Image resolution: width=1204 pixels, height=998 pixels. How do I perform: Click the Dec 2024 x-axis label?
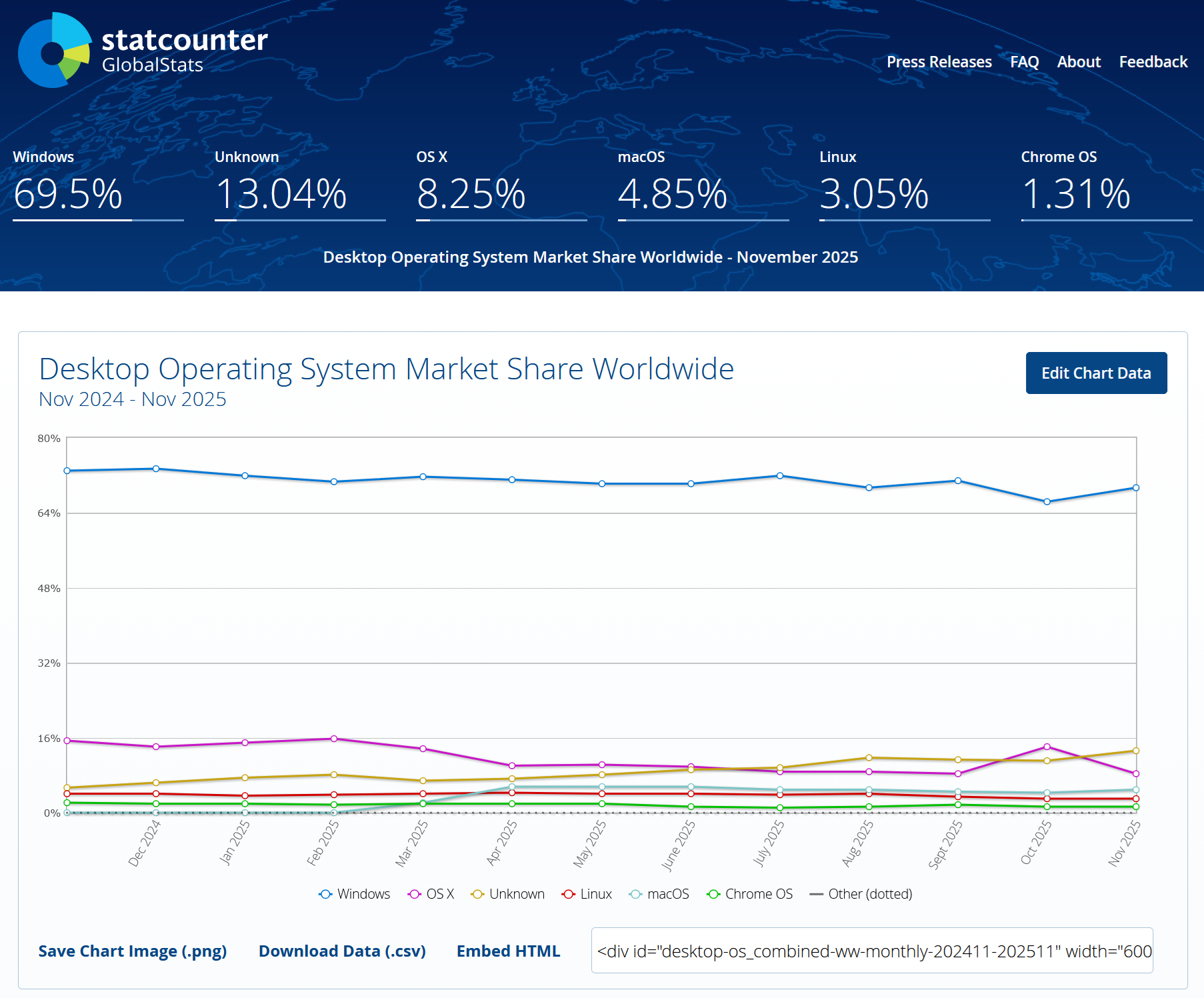[x=145, y=843]
